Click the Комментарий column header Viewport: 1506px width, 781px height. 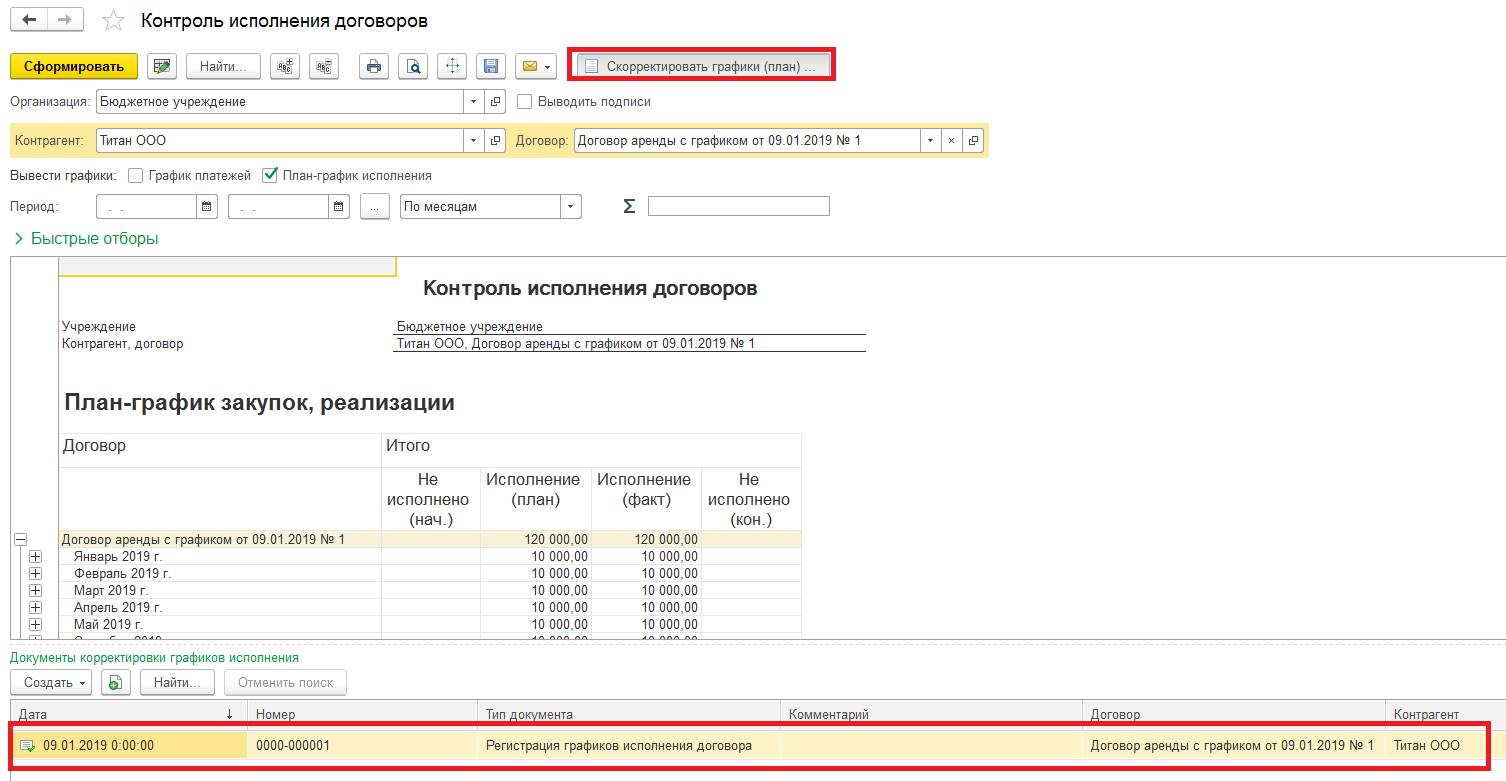pyautogui.click(x=931, y=714)
